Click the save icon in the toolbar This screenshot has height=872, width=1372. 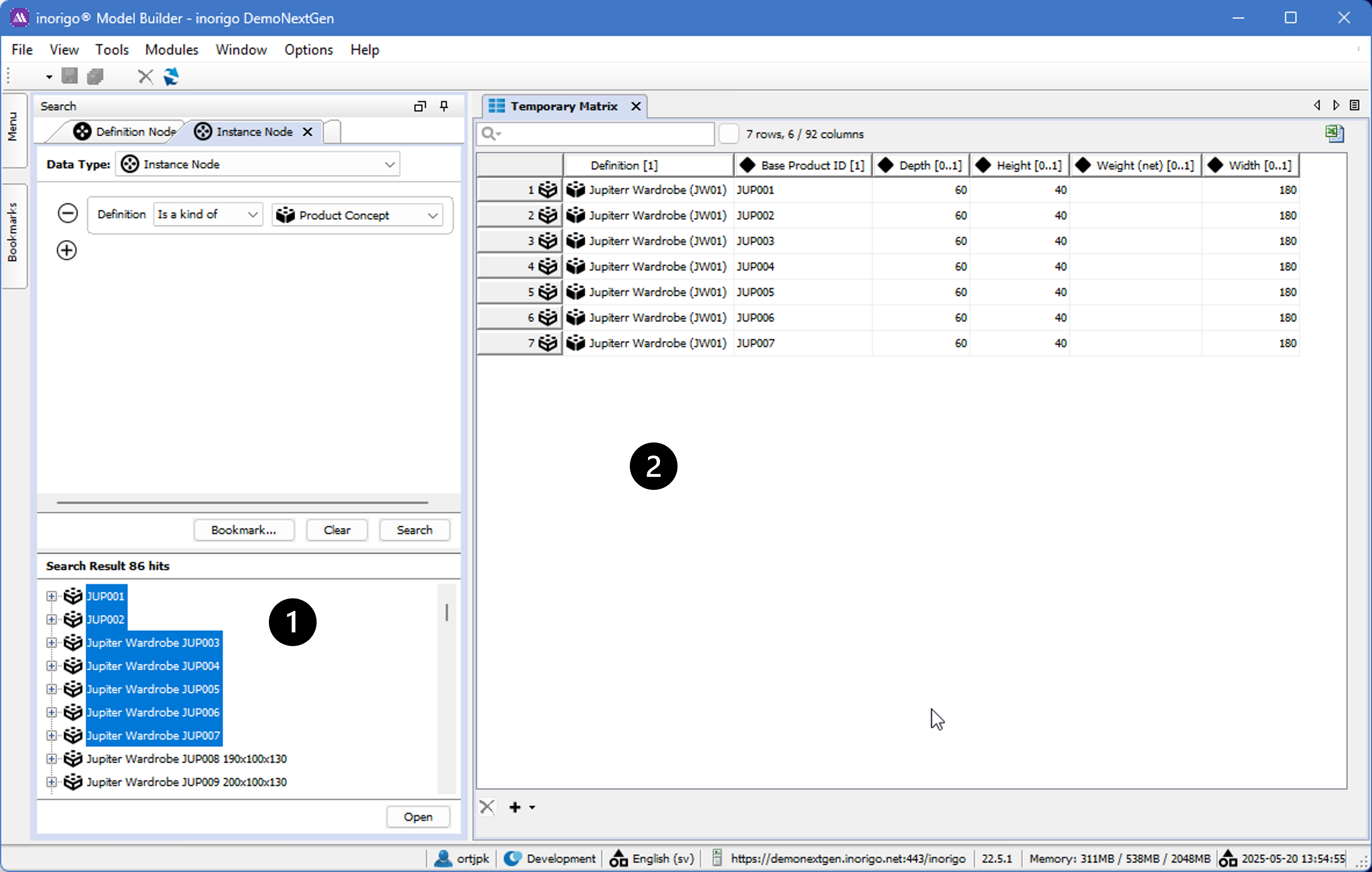coord(70,76)
